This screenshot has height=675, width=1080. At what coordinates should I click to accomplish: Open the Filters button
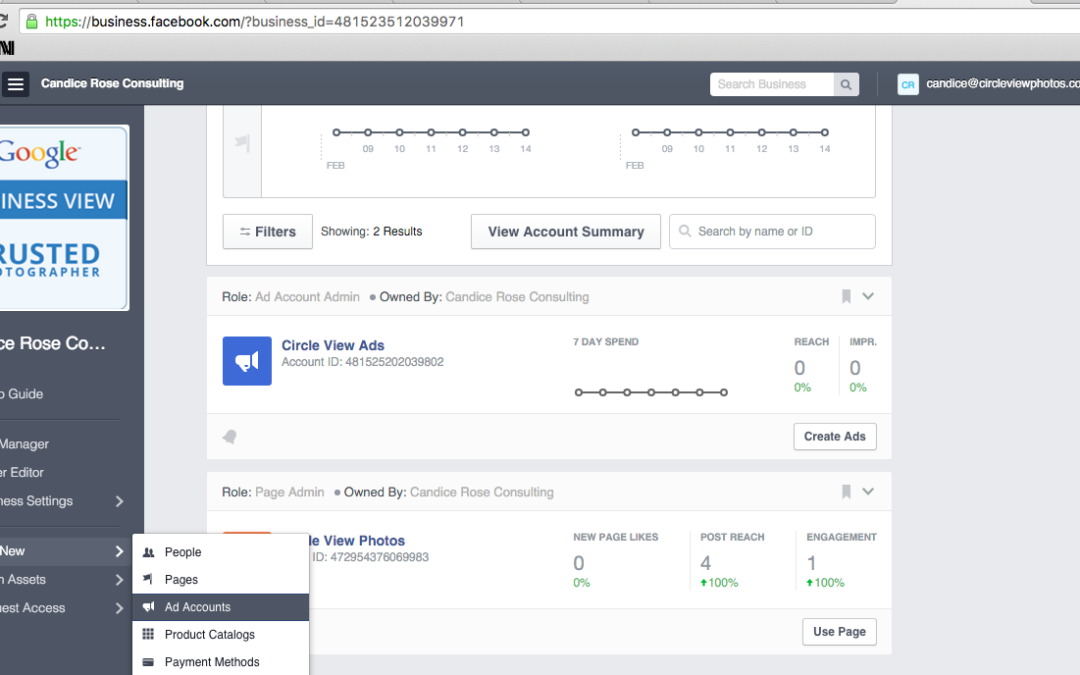[267, 231]
